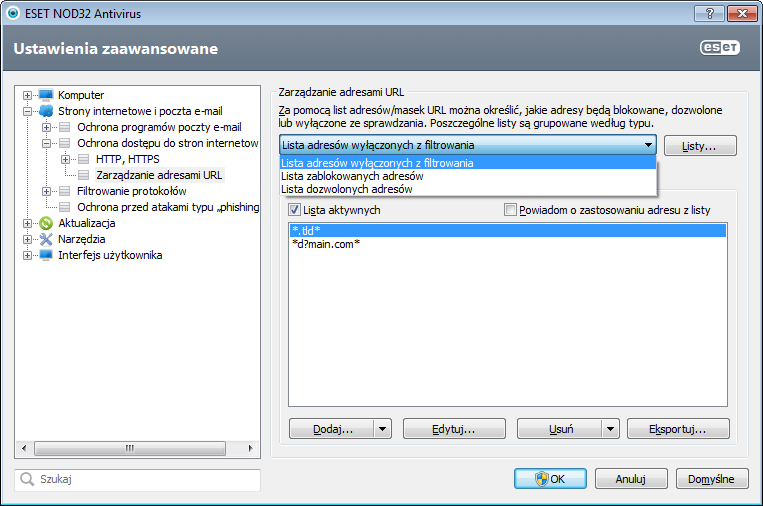763x506 pixels.
Task: Click the ESET eye icon in title bar
Action: [x=13, y=13]
